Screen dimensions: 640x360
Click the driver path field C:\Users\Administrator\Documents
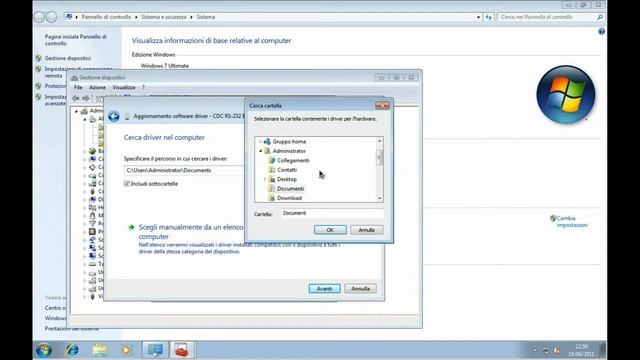[184, 170]
